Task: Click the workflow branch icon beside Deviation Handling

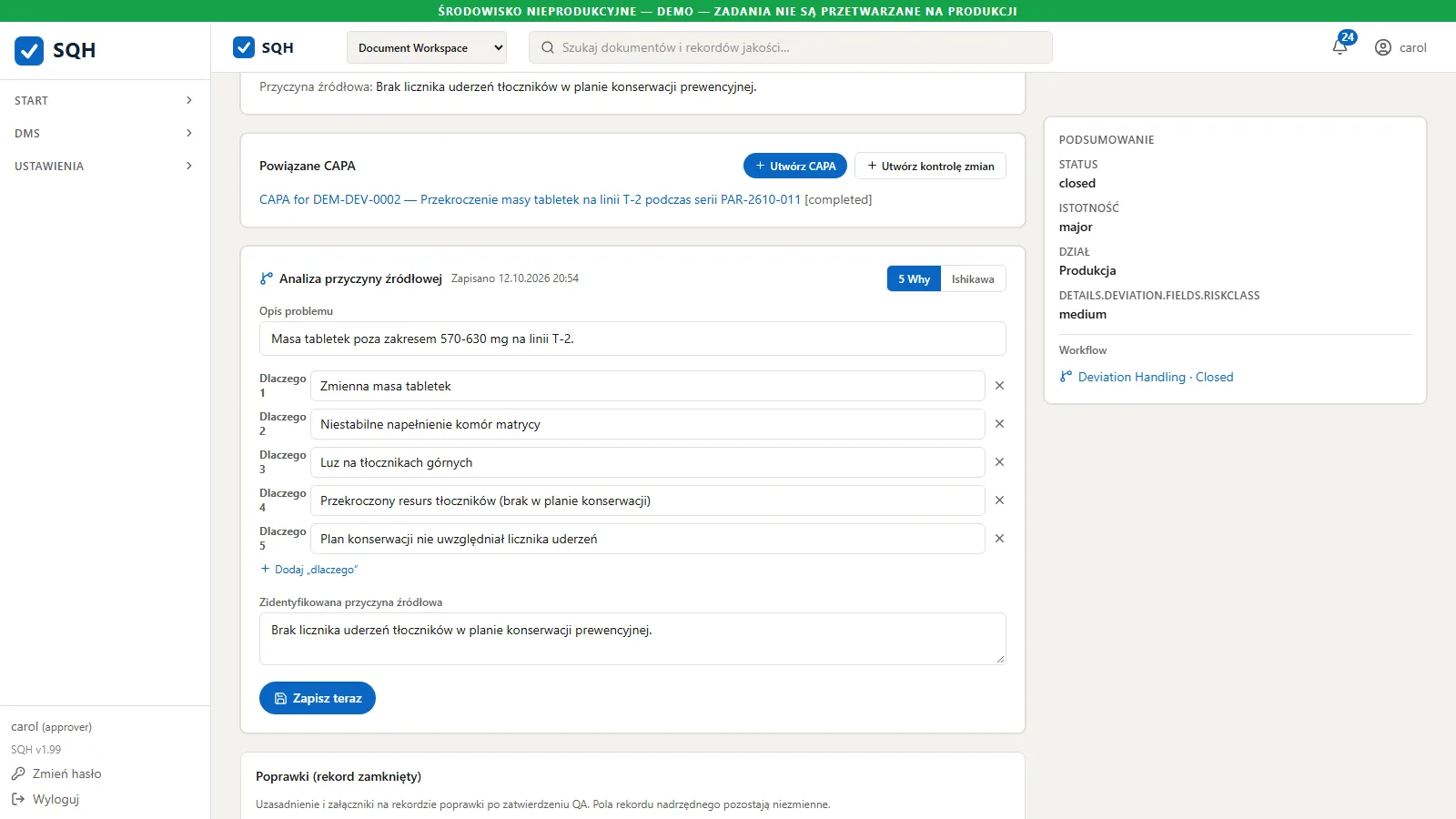Action: click(1066, 377)
